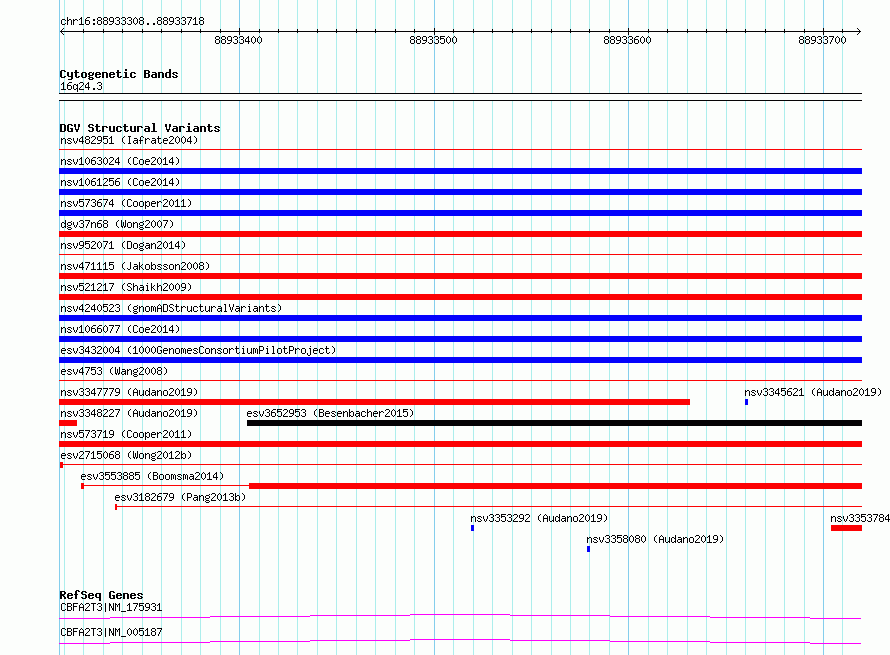
Task: Click the 16q24.3 cytogenetic band label
Action: (x=81, y=86)
